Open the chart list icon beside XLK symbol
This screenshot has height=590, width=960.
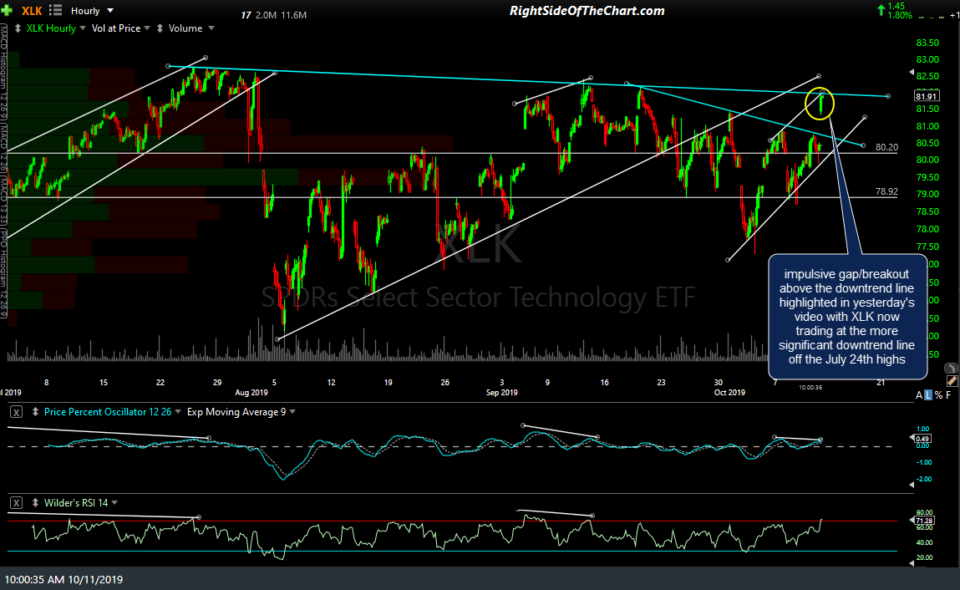57,11
